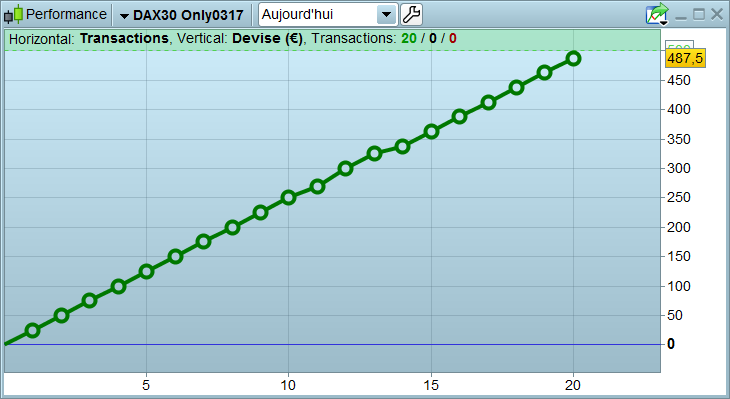Close the Performance window
Image resolution: width=730 pixels, height=399 pixels.
[717, 14]
